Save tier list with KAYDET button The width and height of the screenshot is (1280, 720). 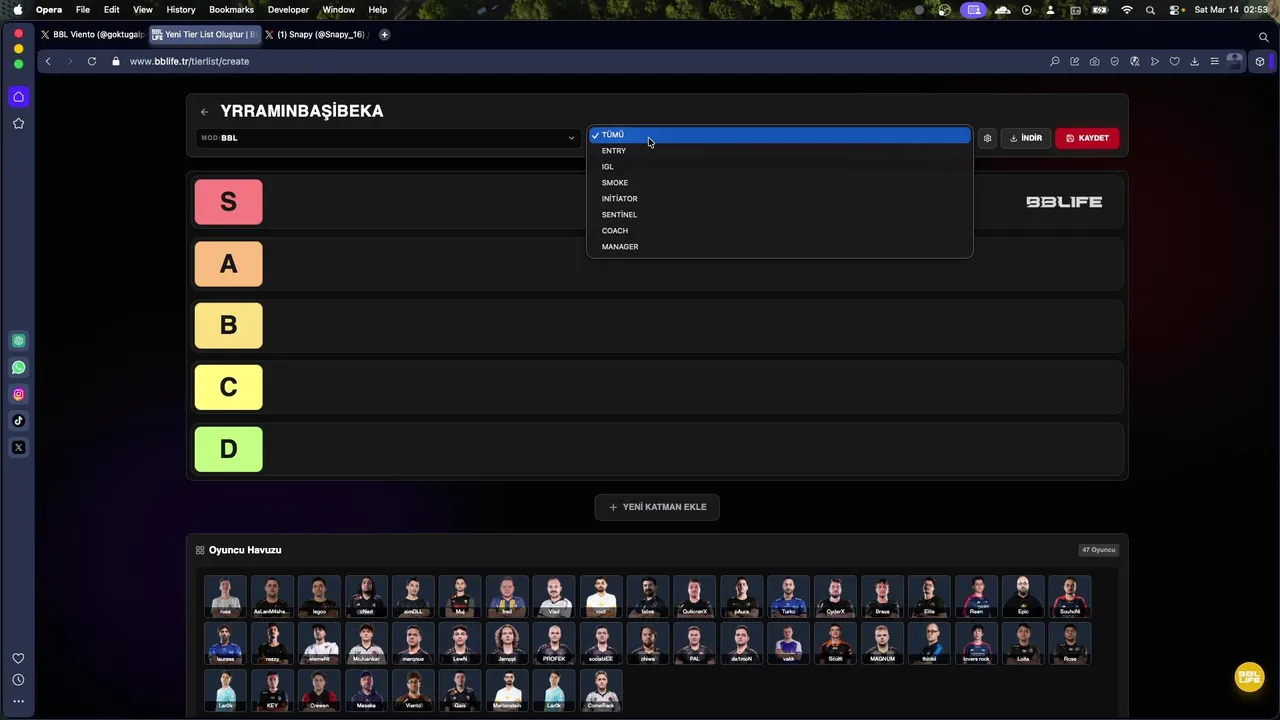pyautogui.click(x=1087, y=138)
